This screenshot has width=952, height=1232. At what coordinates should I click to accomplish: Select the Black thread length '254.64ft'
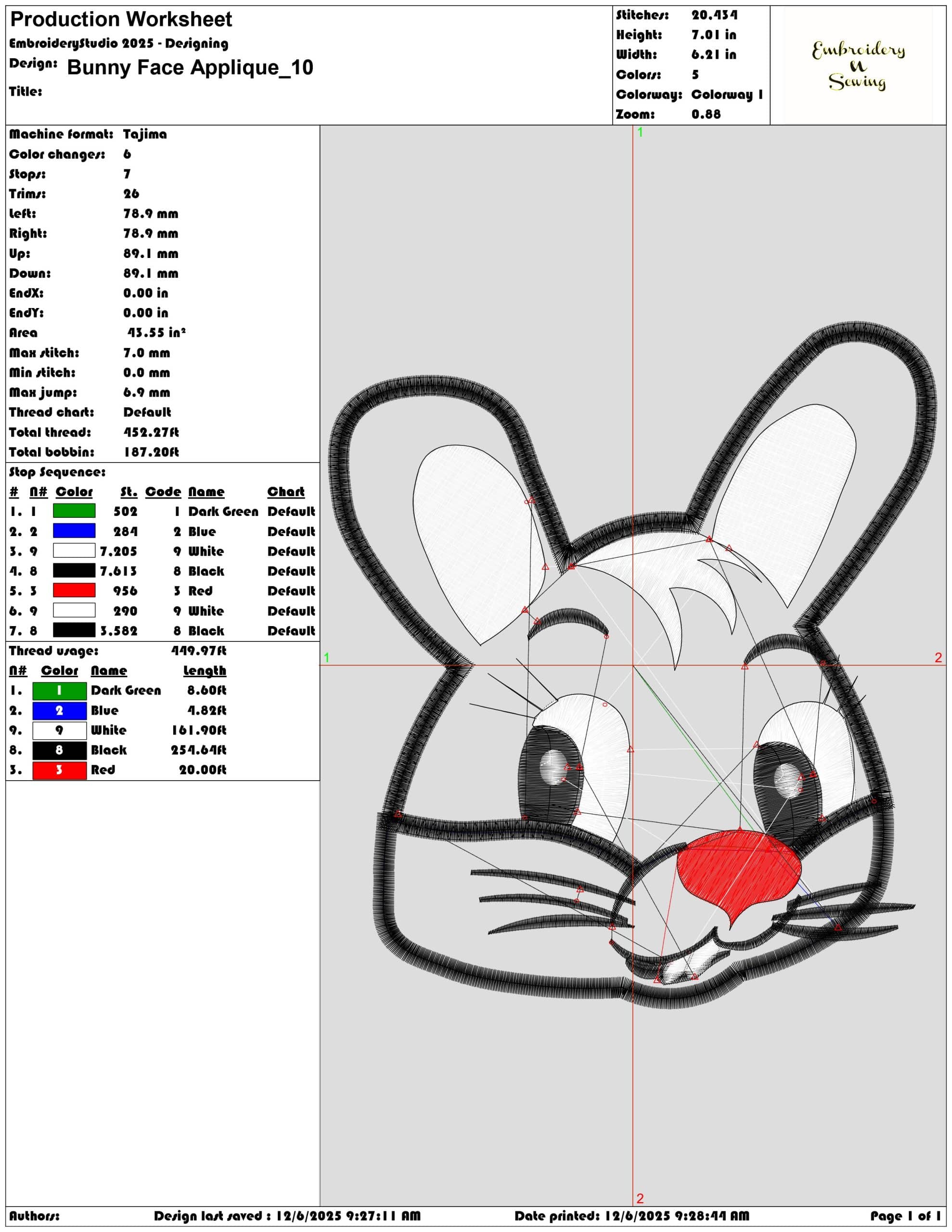point(199,750)
